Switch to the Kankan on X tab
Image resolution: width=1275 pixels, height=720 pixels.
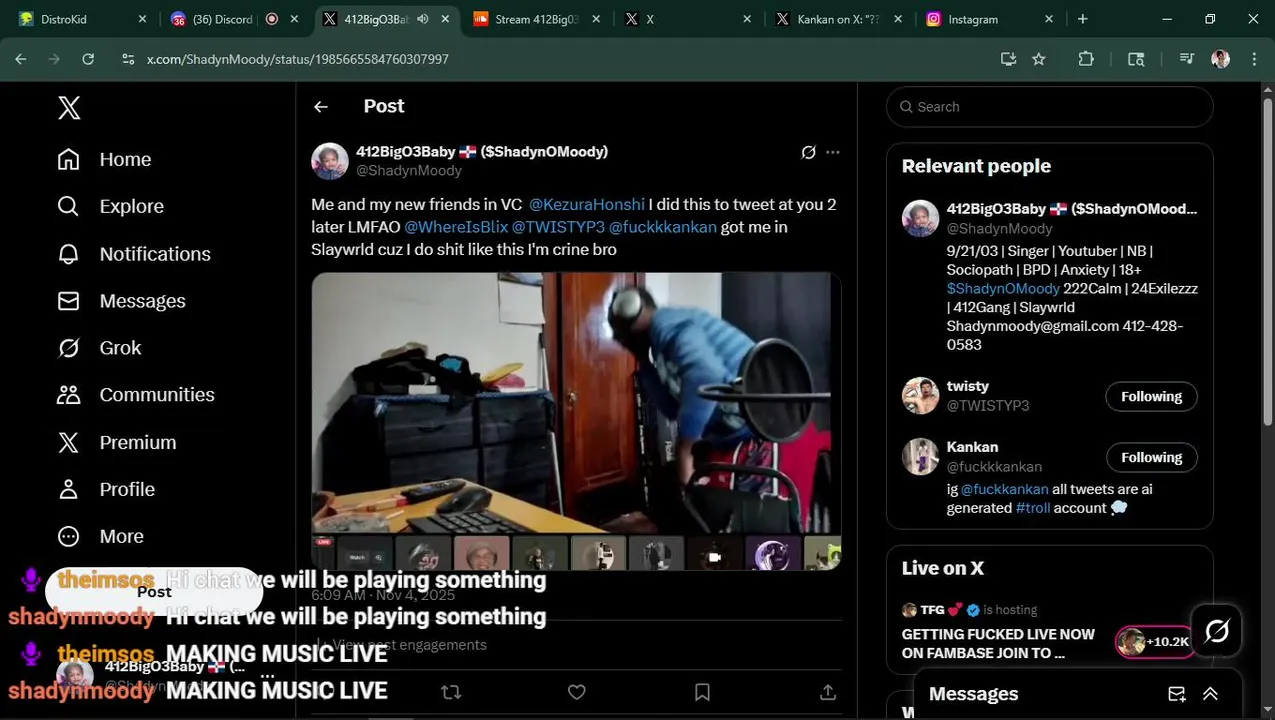tap(838, 19)
